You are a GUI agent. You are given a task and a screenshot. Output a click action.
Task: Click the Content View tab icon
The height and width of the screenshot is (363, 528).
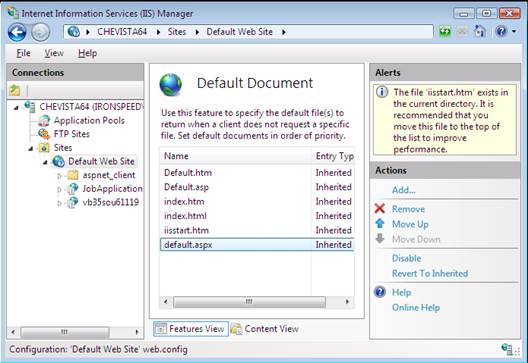(236, 329)
